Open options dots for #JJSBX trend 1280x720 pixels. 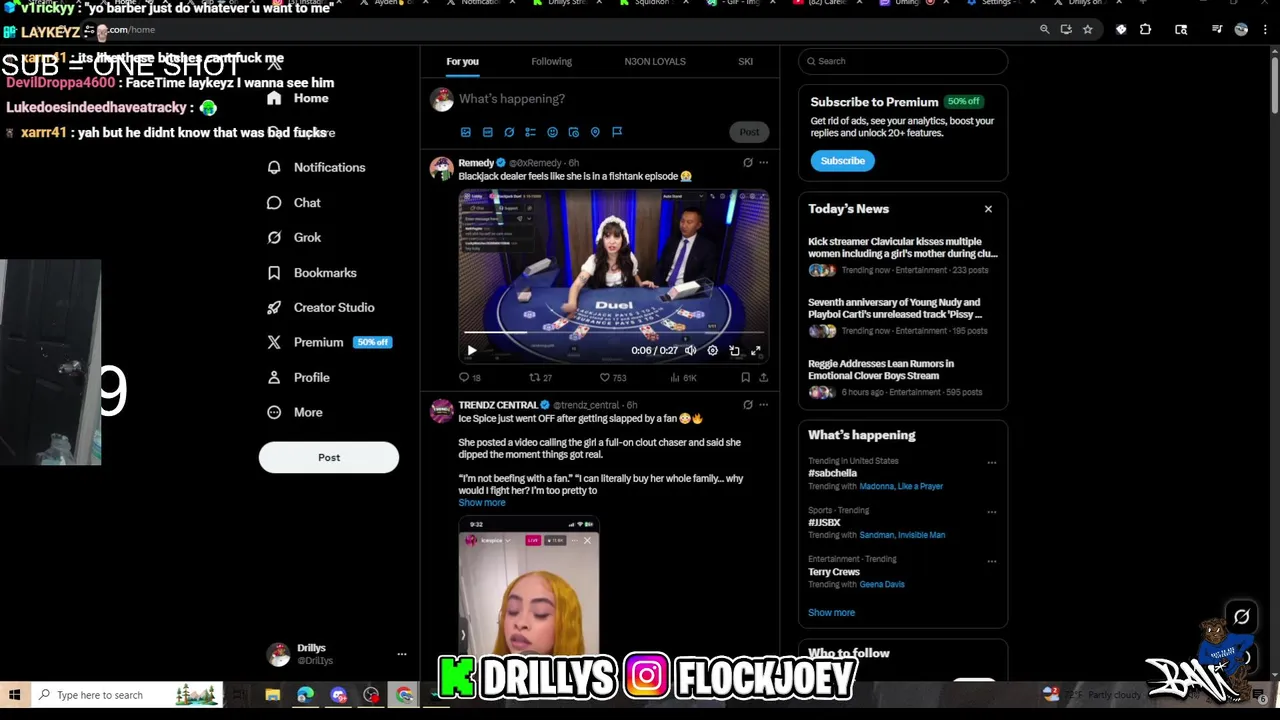click(992, 512)
